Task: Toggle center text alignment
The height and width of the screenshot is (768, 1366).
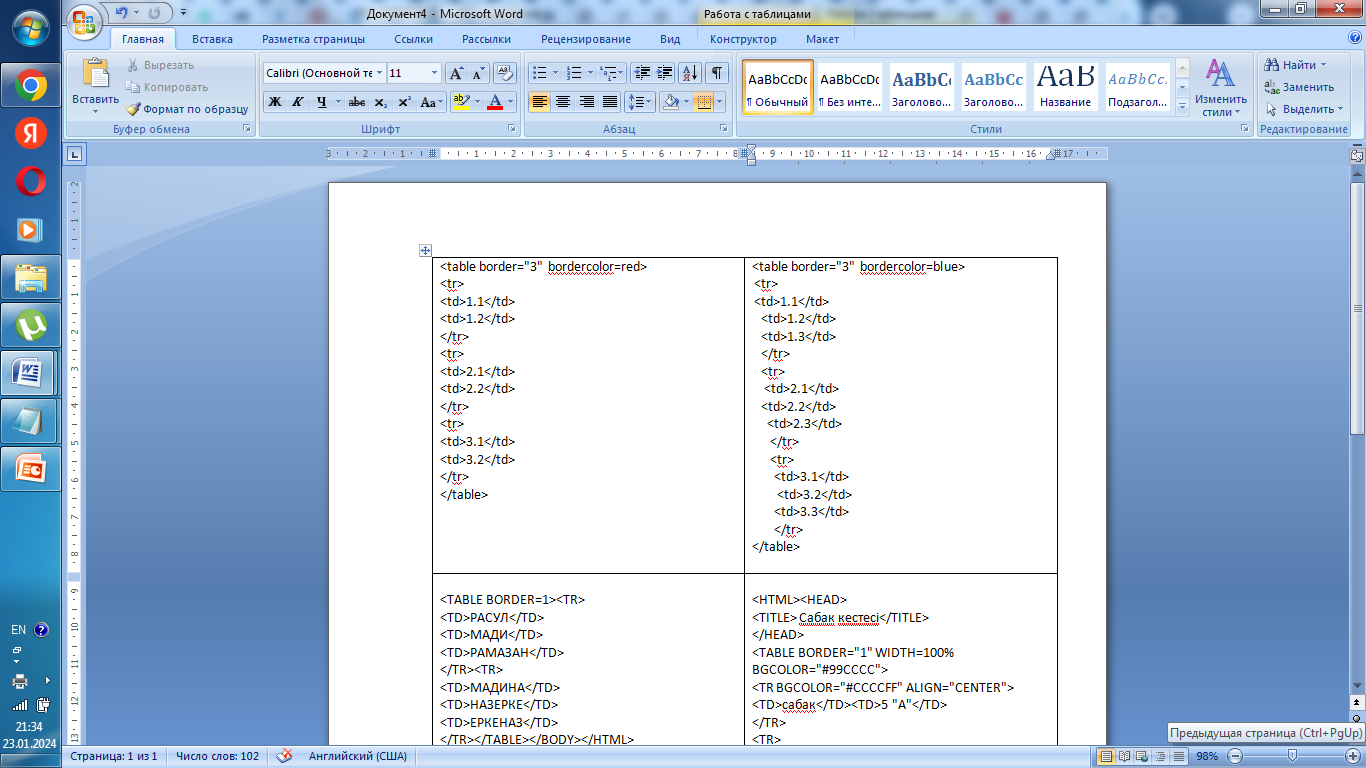Action: coord(563,102)
